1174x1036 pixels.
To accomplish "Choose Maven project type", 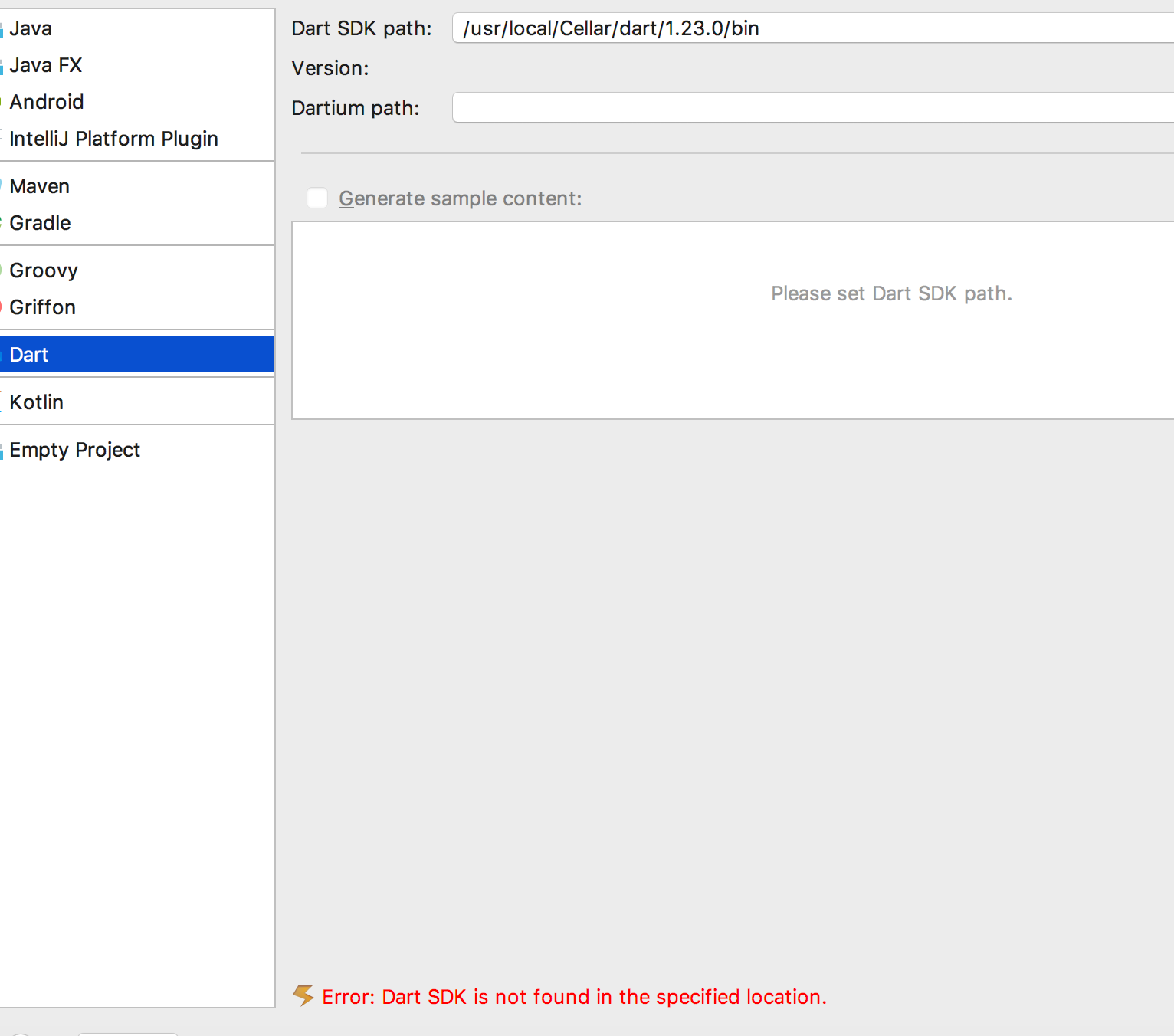I will tap(137, 186).
